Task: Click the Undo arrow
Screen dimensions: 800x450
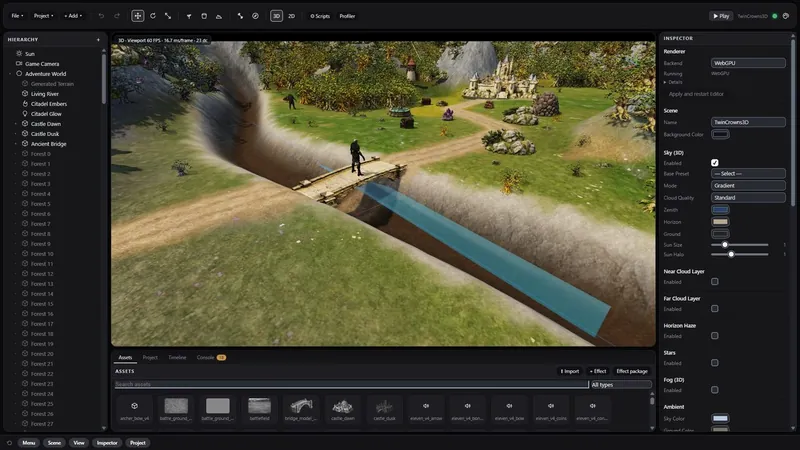Action: click(101, 16)
